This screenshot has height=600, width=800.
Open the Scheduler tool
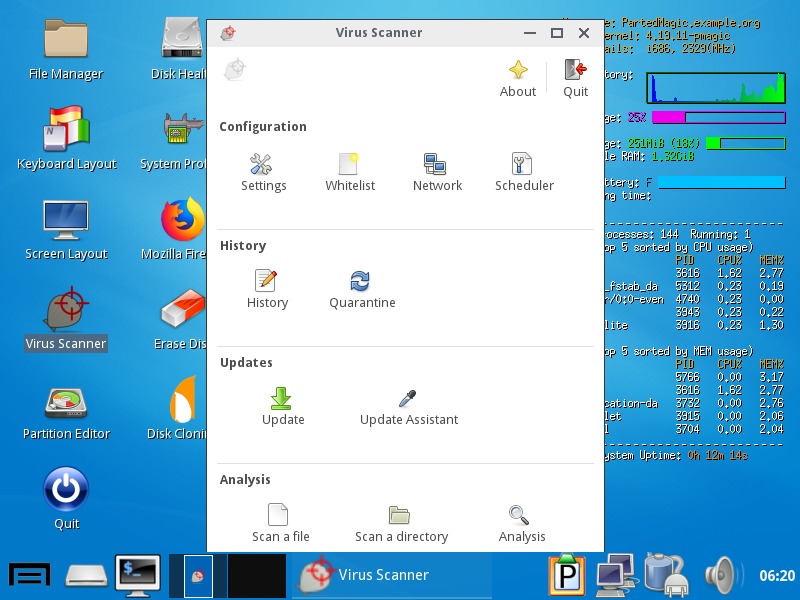(523, 166)
